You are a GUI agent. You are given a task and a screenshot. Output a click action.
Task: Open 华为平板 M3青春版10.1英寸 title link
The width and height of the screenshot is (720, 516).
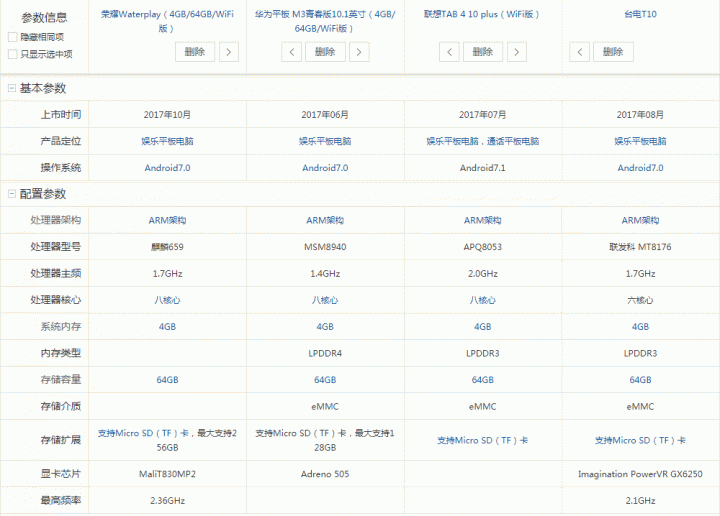[x=325, y=21]
